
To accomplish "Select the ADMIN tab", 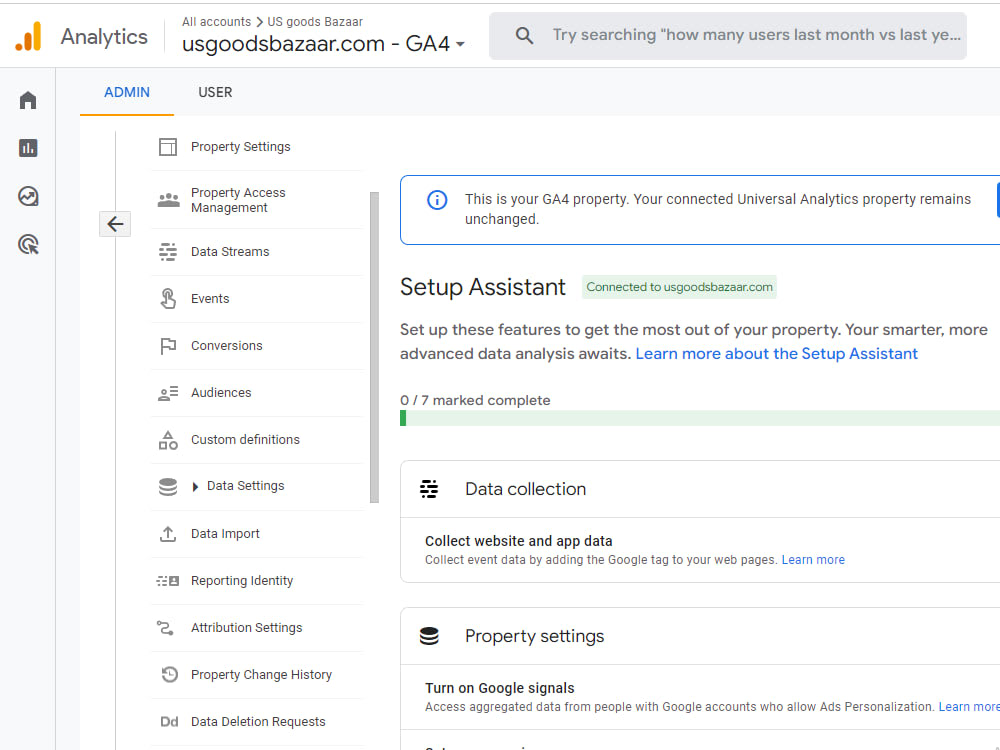I will coord(127,92).
